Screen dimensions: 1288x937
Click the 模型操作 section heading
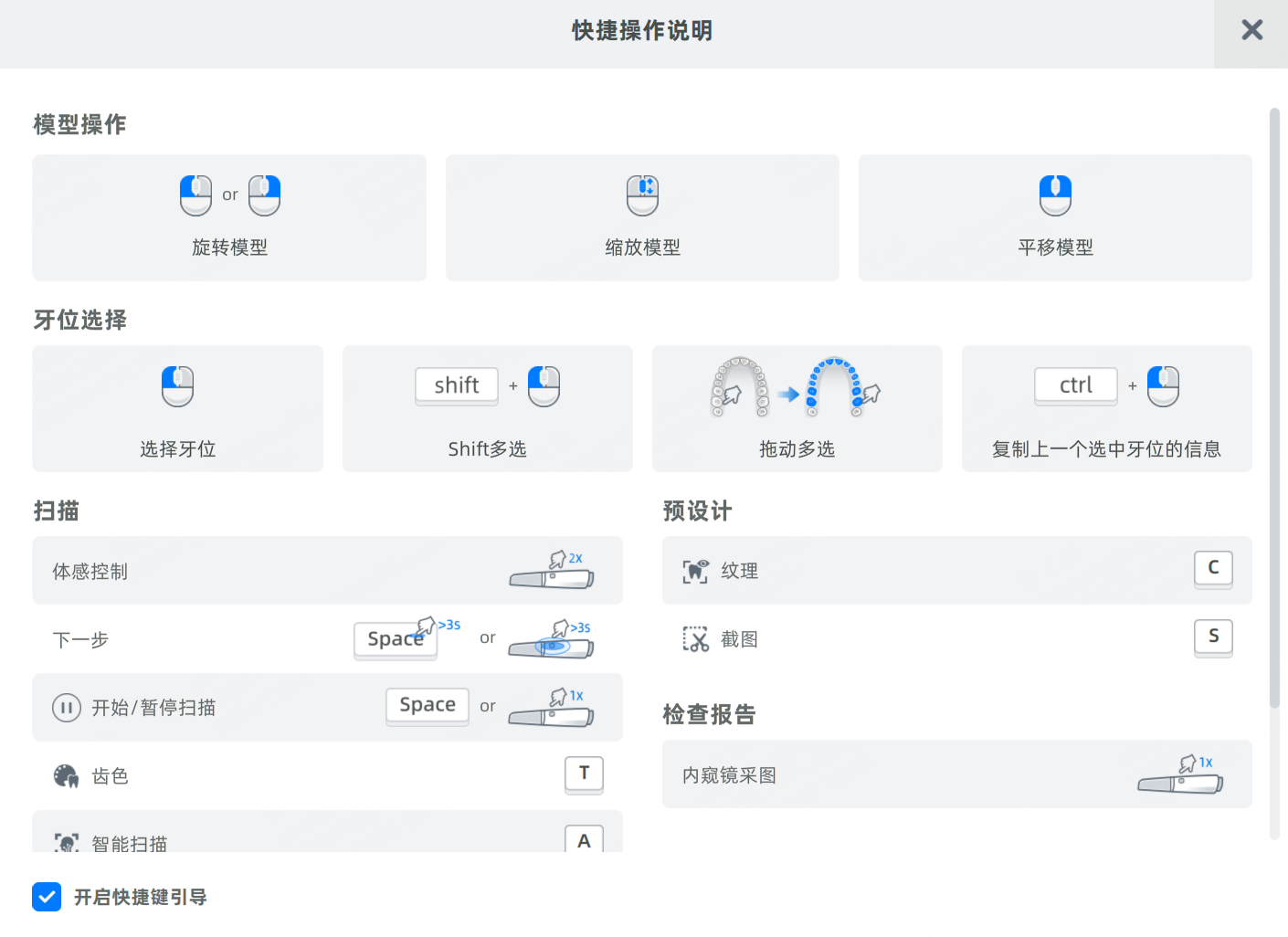tap(79, 124)
